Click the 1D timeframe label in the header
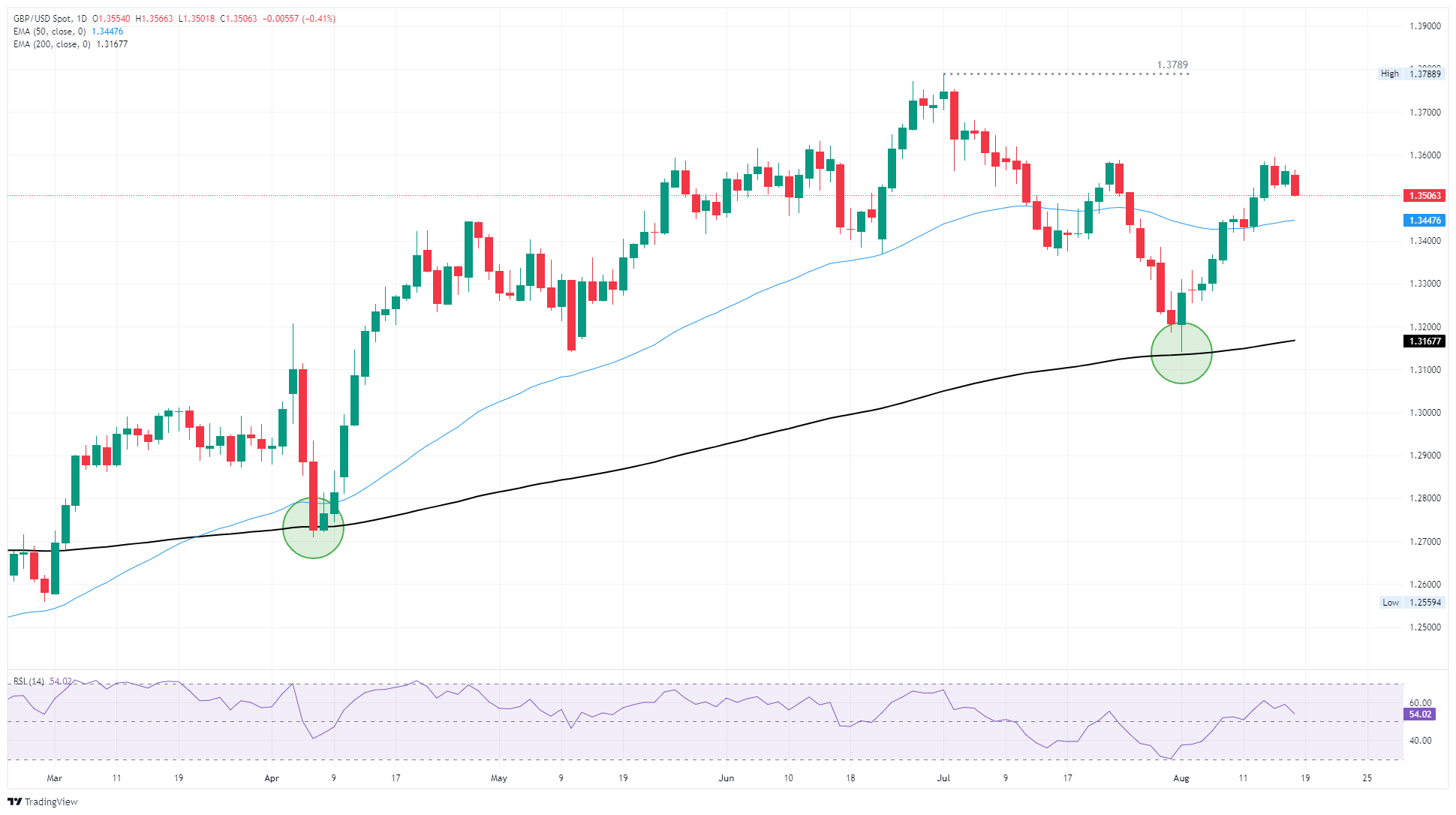Image resolution: width=1456 pixels, height=815 pixels. 81,19
